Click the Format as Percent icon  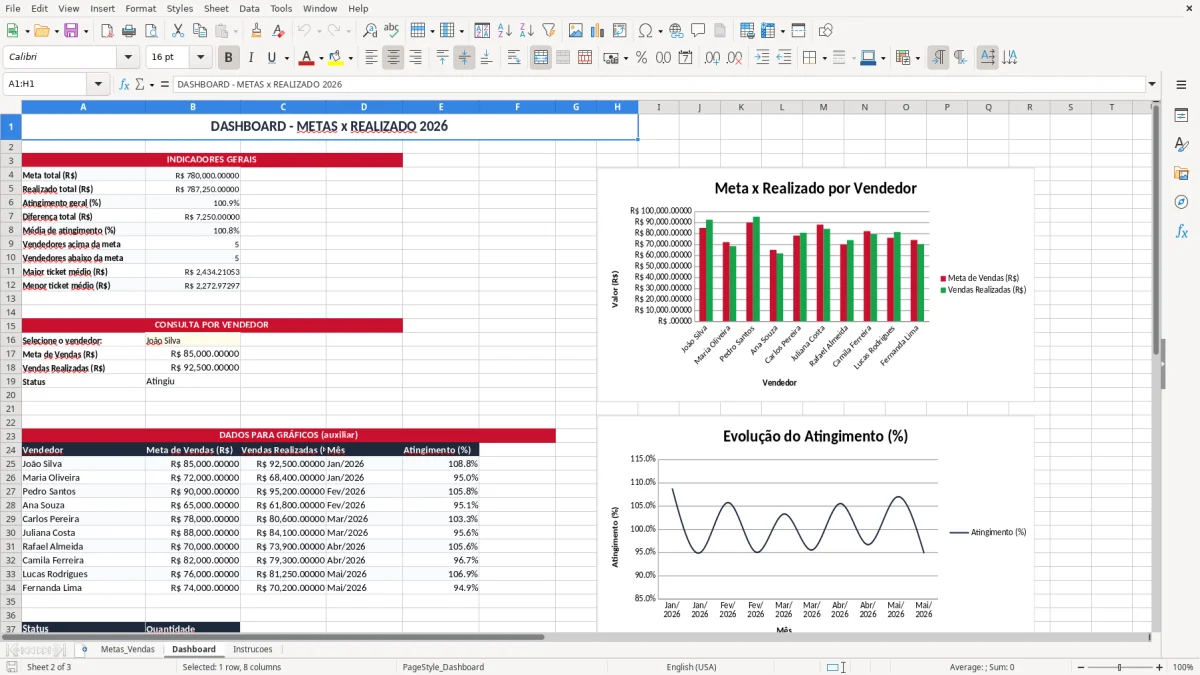click(641, 58)
